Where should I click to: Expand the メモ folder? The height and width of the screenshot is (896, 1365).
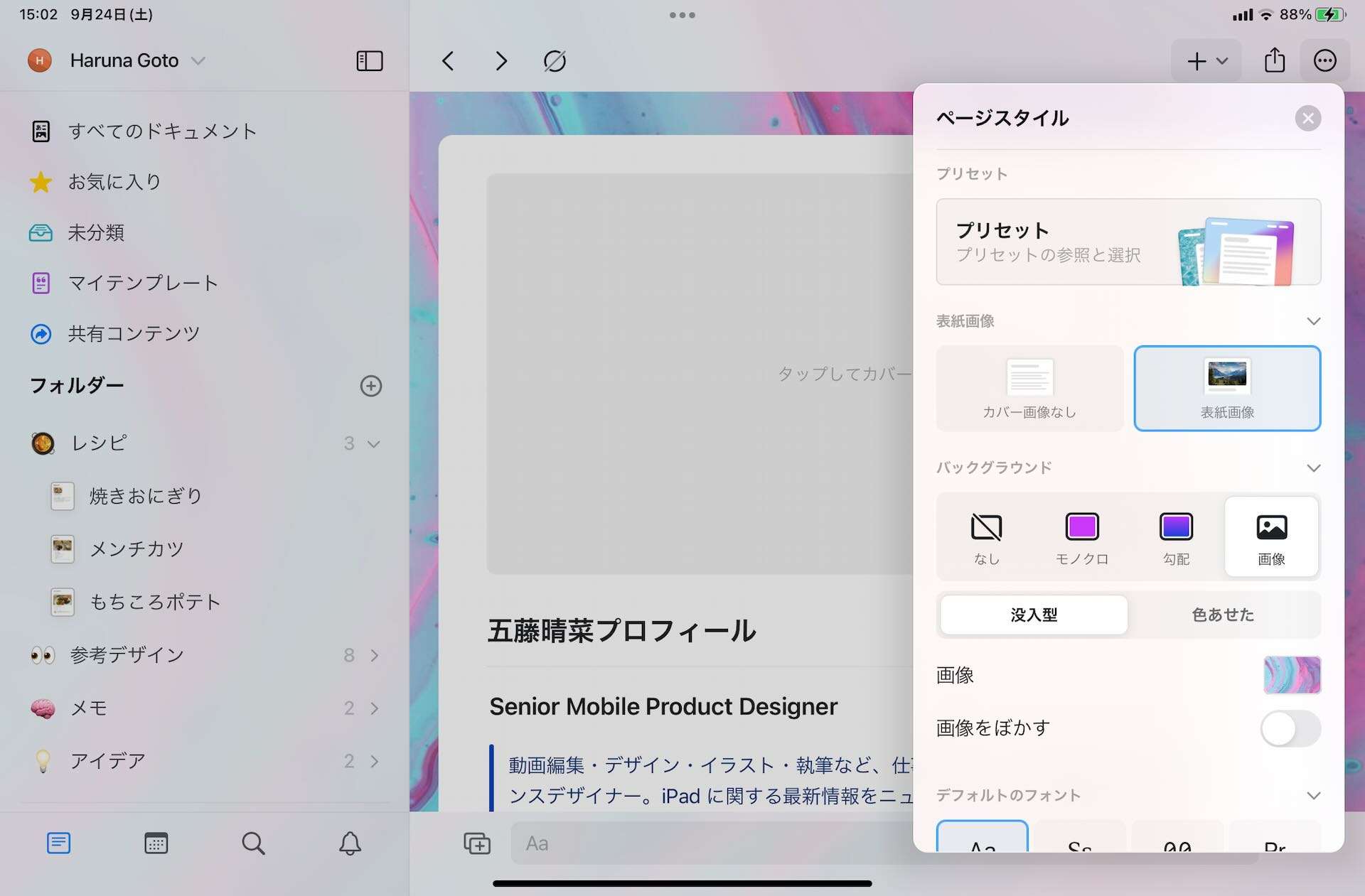click(374, 708)
